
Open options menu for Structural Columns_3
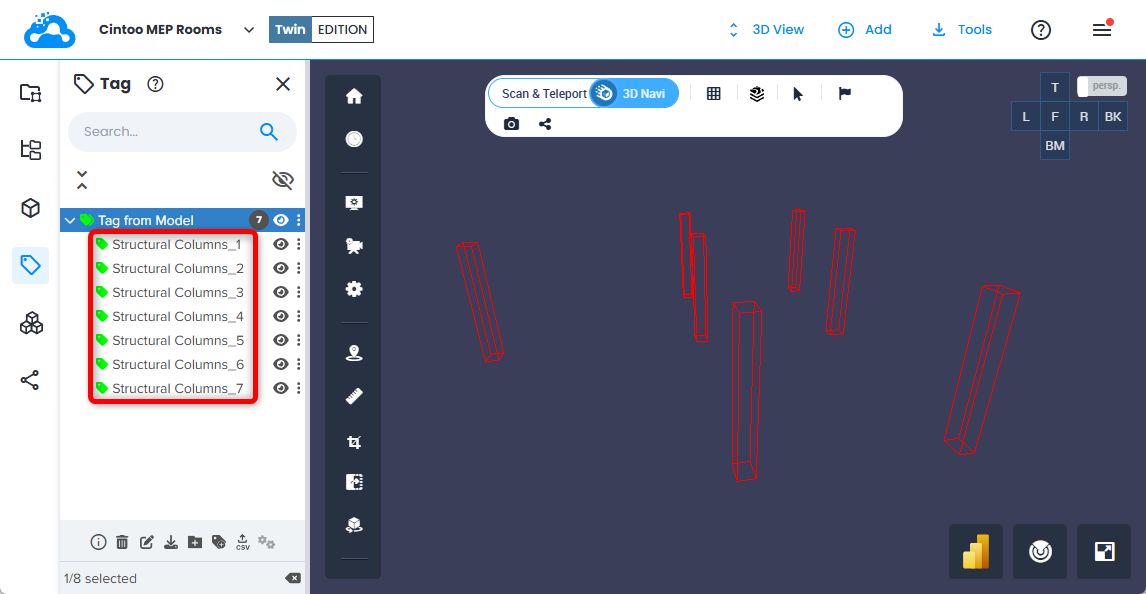(x=298, y=292)
